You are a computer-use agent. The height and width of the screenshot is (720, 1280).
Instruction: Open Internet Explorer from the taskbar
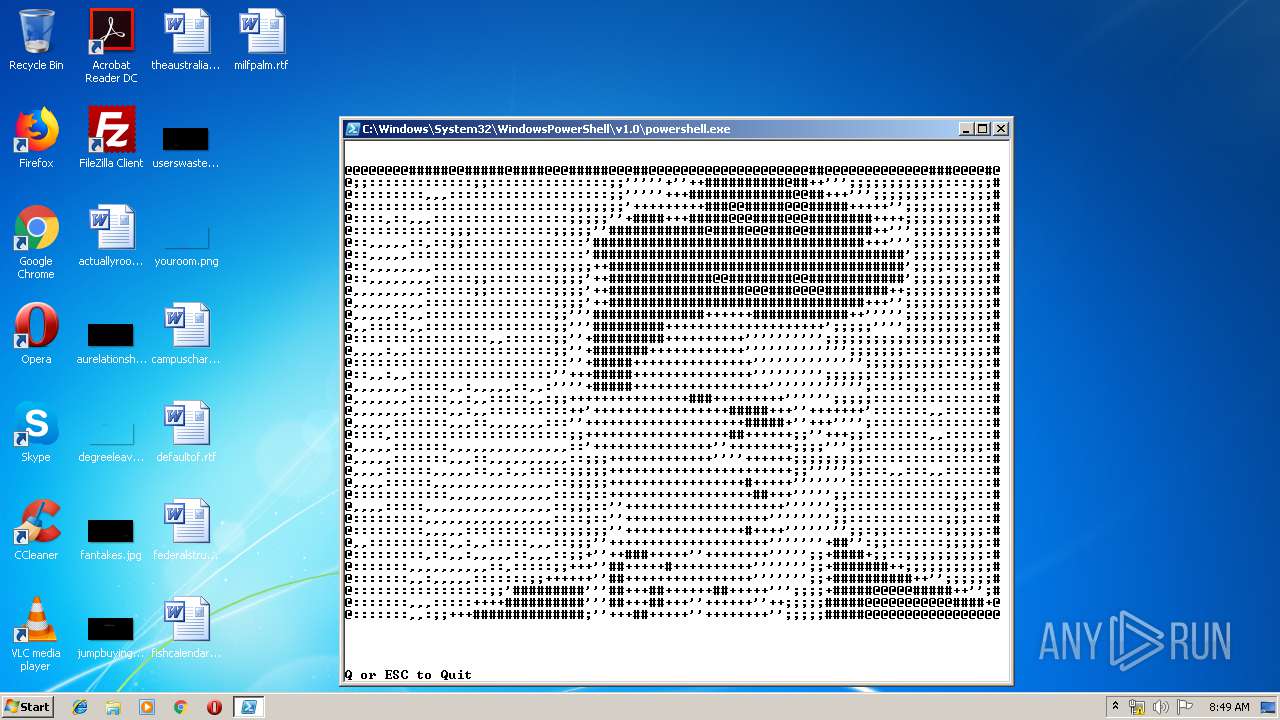point(80,707)
